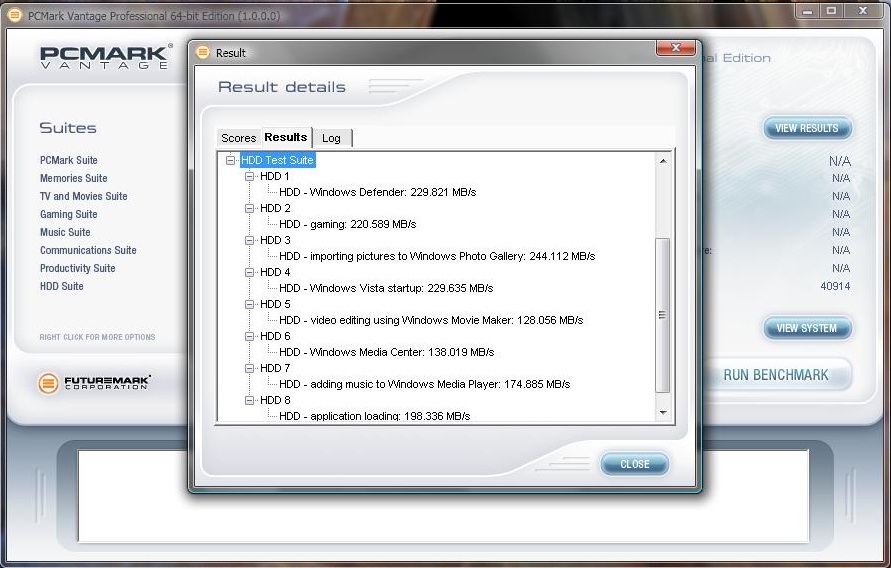Viewport: 891px width, 568px height.
Task: Collapse the HDD 4 tree node
Action: (249, 272)
